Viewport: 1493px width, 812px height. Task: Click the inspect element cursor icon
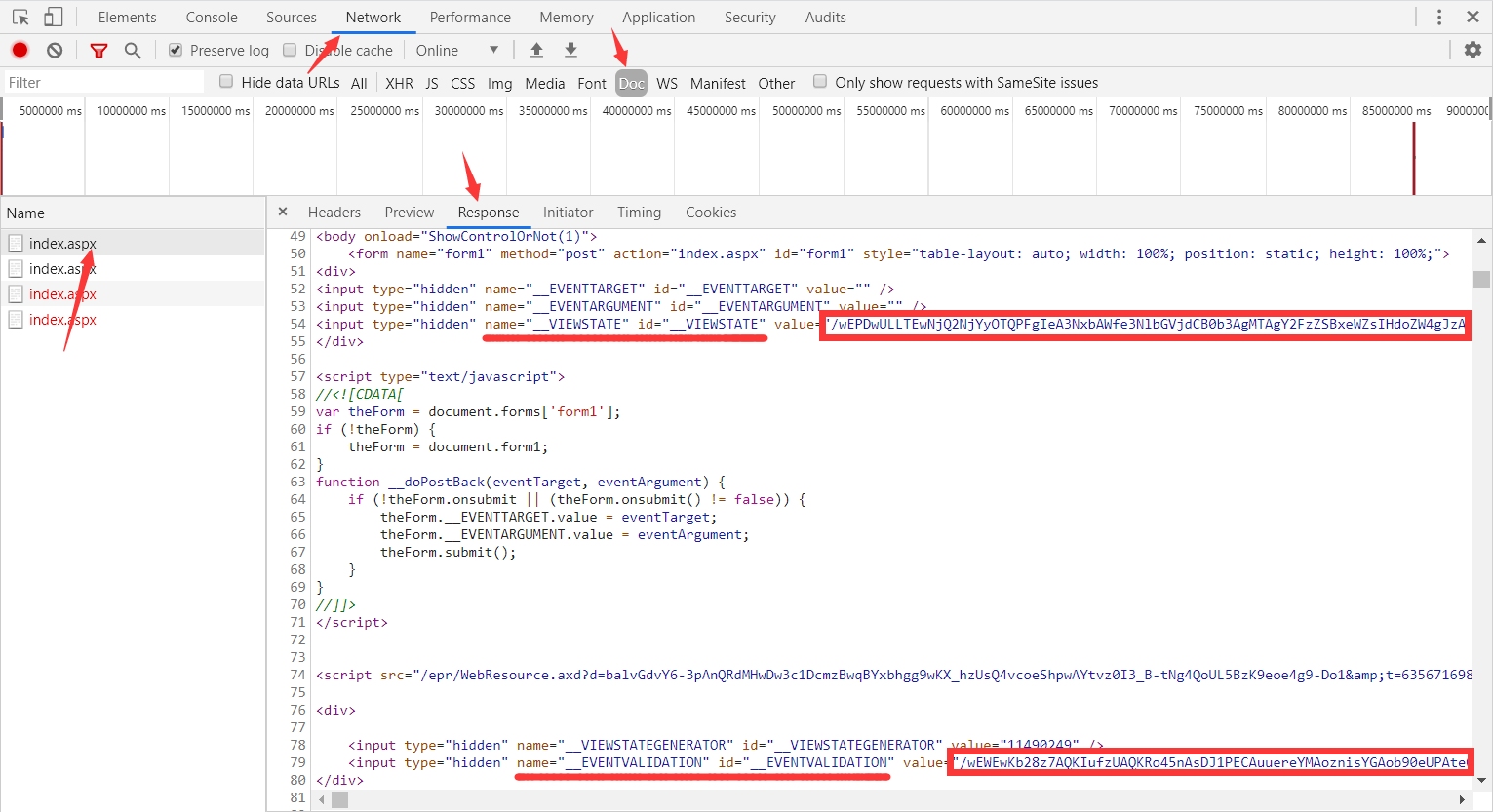click(x=20, y=18)
